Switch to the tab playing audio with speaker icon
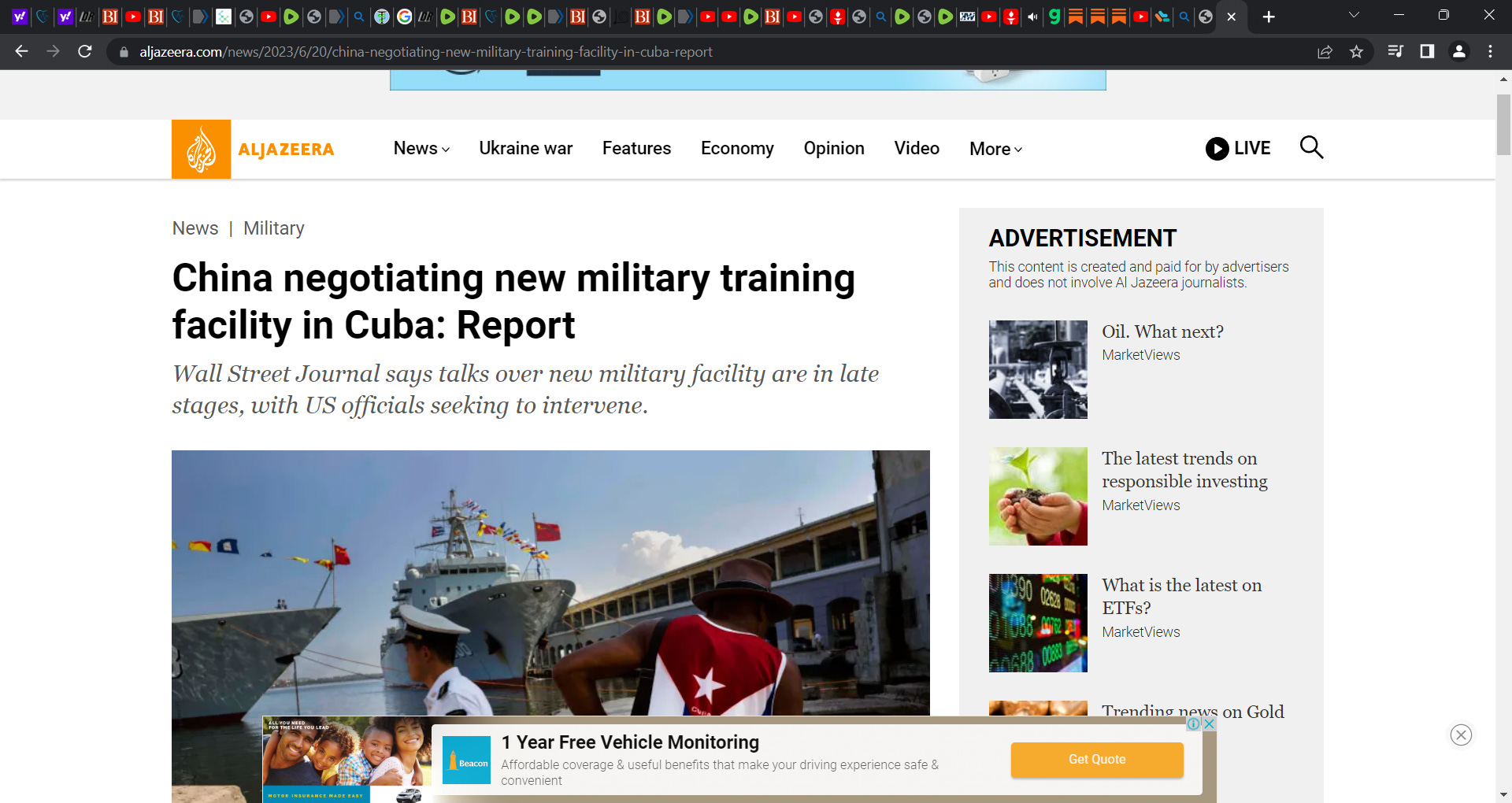Image resolution: width=1512 pixels, height=803 pixels. (x=1032, y=17)
